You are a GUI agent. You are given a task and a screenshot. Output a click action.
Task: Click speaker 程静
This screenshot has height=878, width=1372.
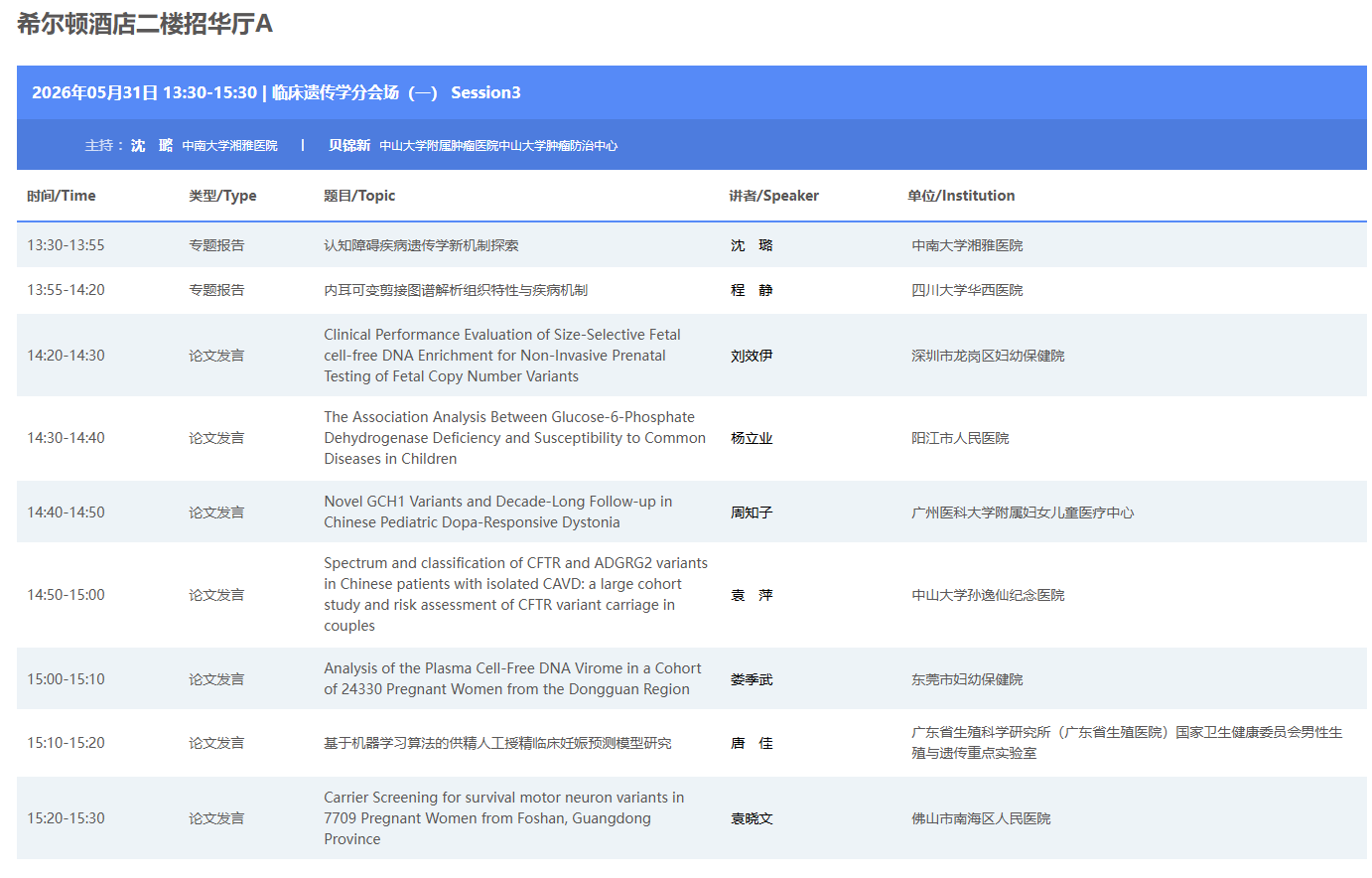(x=752, y=290)
